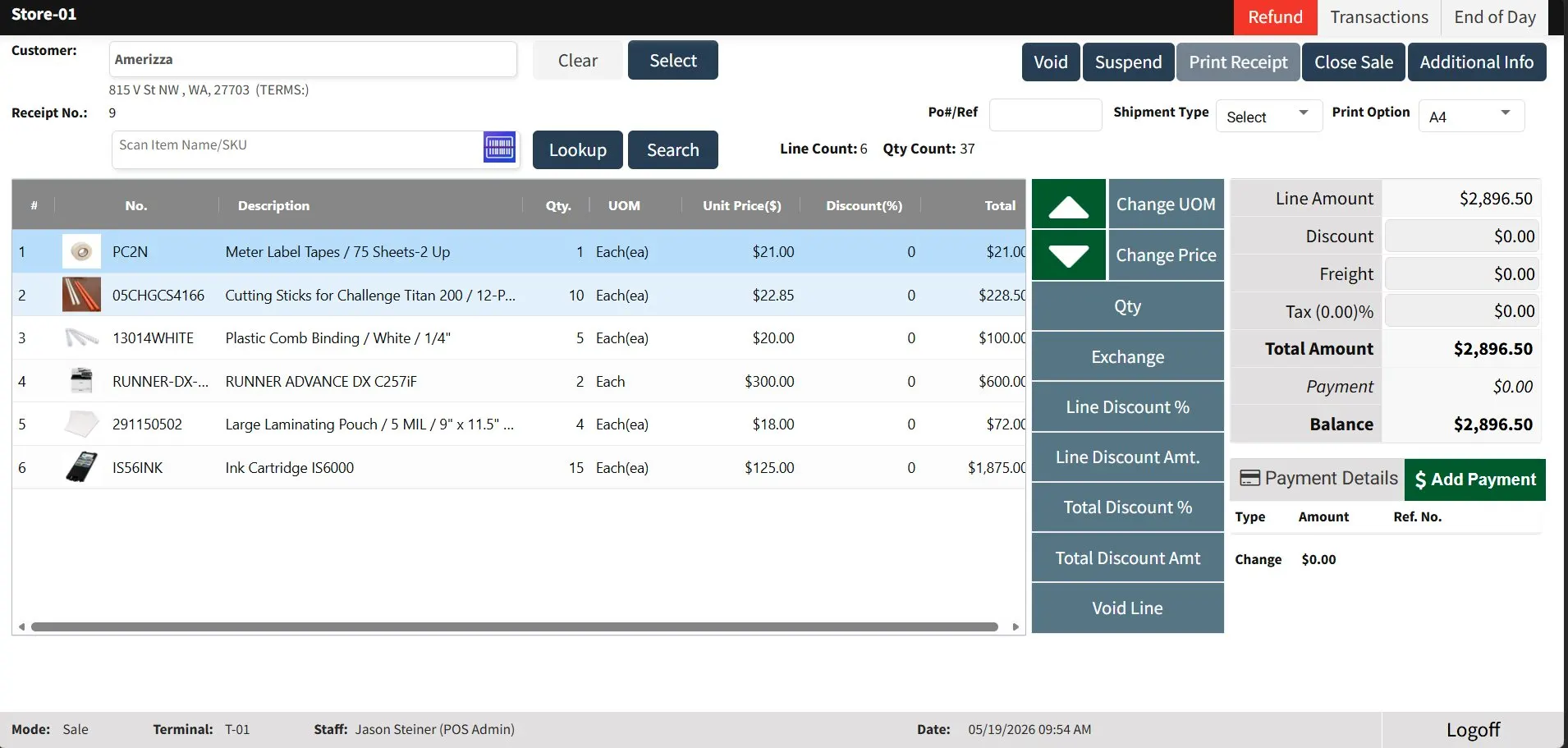This screenshot has width=1568, height=748.
Task: Click the Search button
Action: 673,149
